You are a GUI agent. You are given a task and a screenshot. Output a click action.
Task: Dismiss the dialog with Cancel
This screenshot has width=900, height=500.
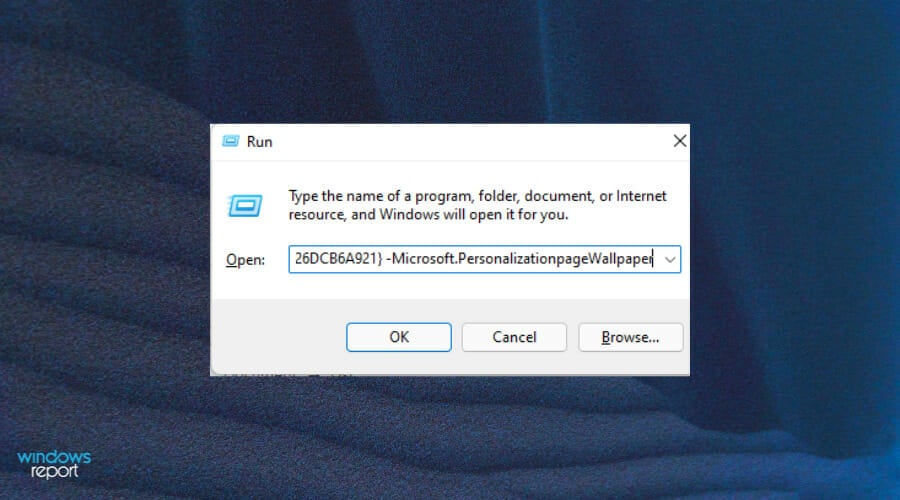(x=514, y=337)
